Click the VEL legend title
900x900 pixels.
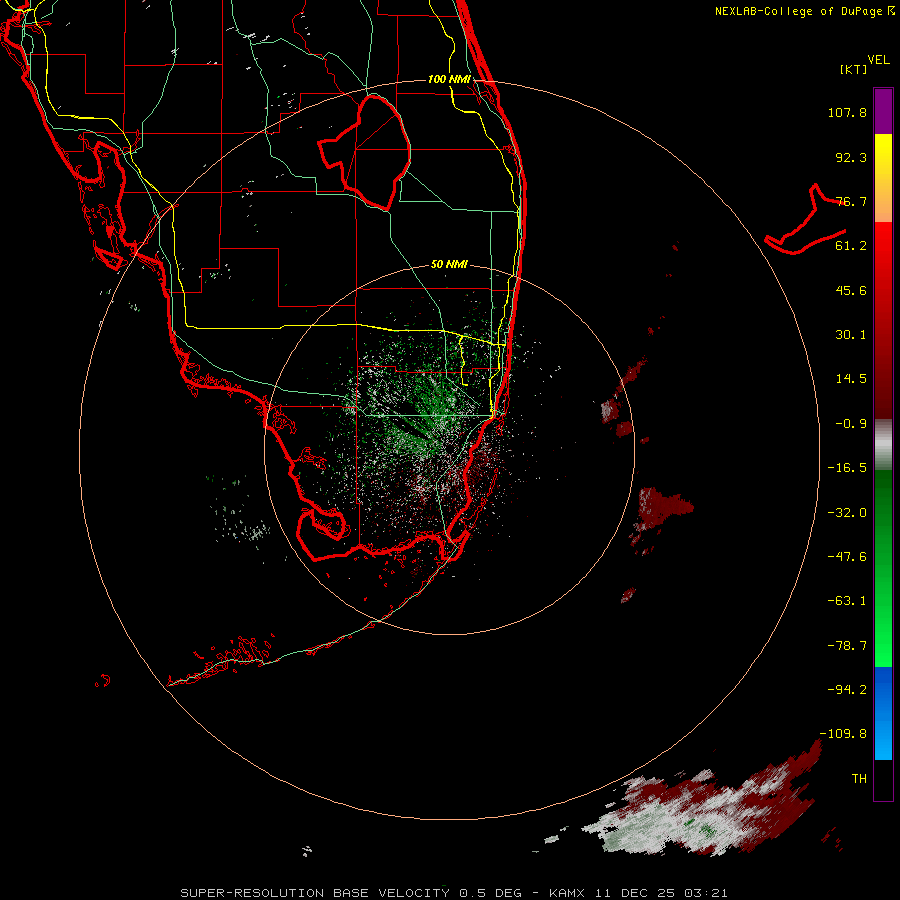pos(878,60)
